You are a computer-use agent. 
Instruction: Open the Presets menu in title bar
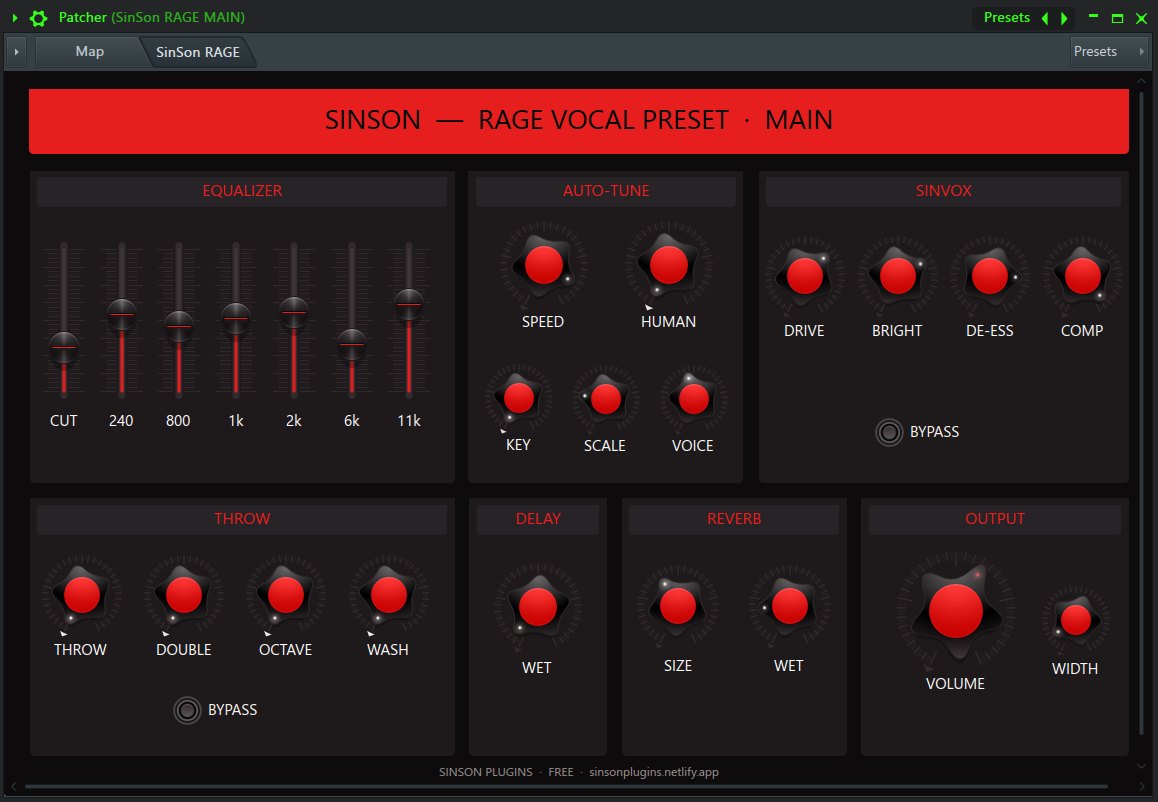pos(1007,18)
